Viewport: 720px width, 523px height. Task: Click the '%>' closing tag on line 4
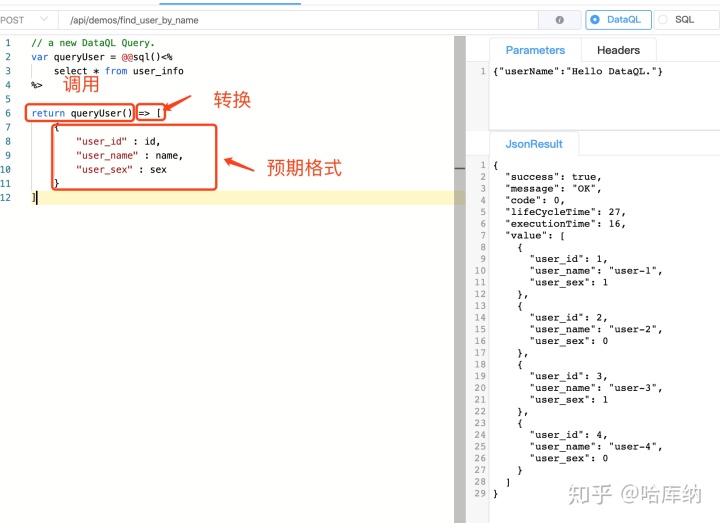click(36, 85)
